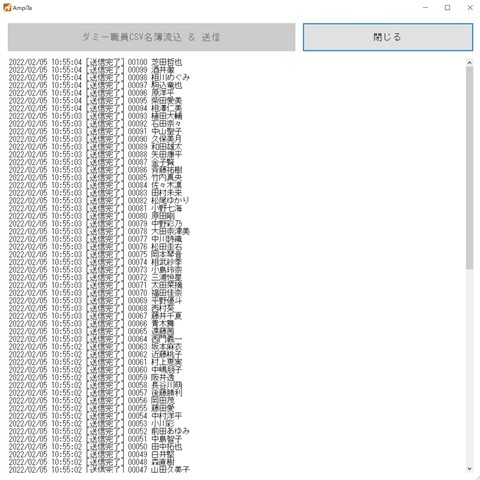Select the log line for ID 00100
The height and width of the screenshot is (480, 480).
(x=95, y=62)
